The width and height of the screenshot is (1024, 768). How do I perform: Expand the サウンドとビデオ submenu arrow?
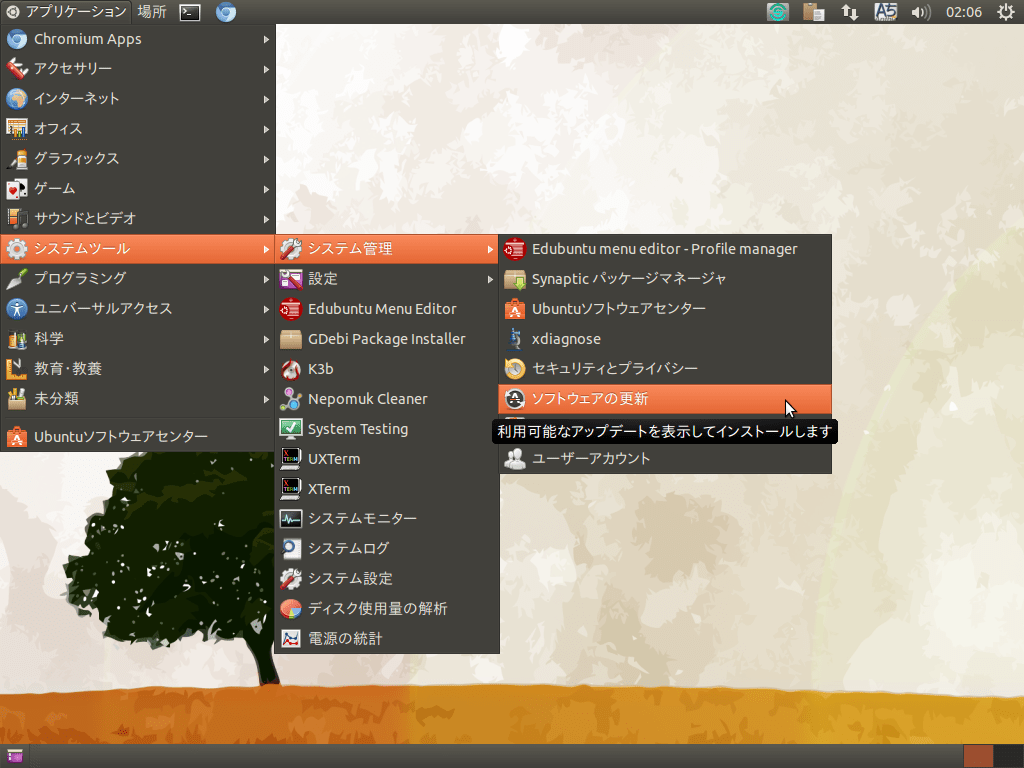click(266, 219)
